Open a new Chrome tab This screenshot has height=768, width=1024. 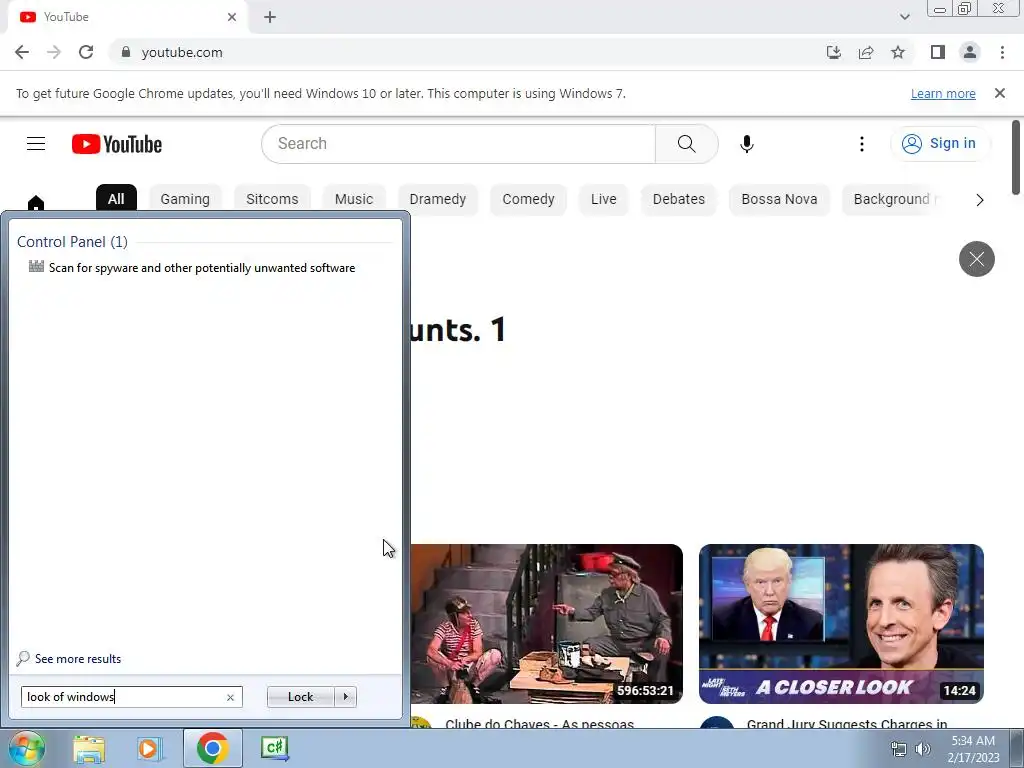click(x=270, y=17)
